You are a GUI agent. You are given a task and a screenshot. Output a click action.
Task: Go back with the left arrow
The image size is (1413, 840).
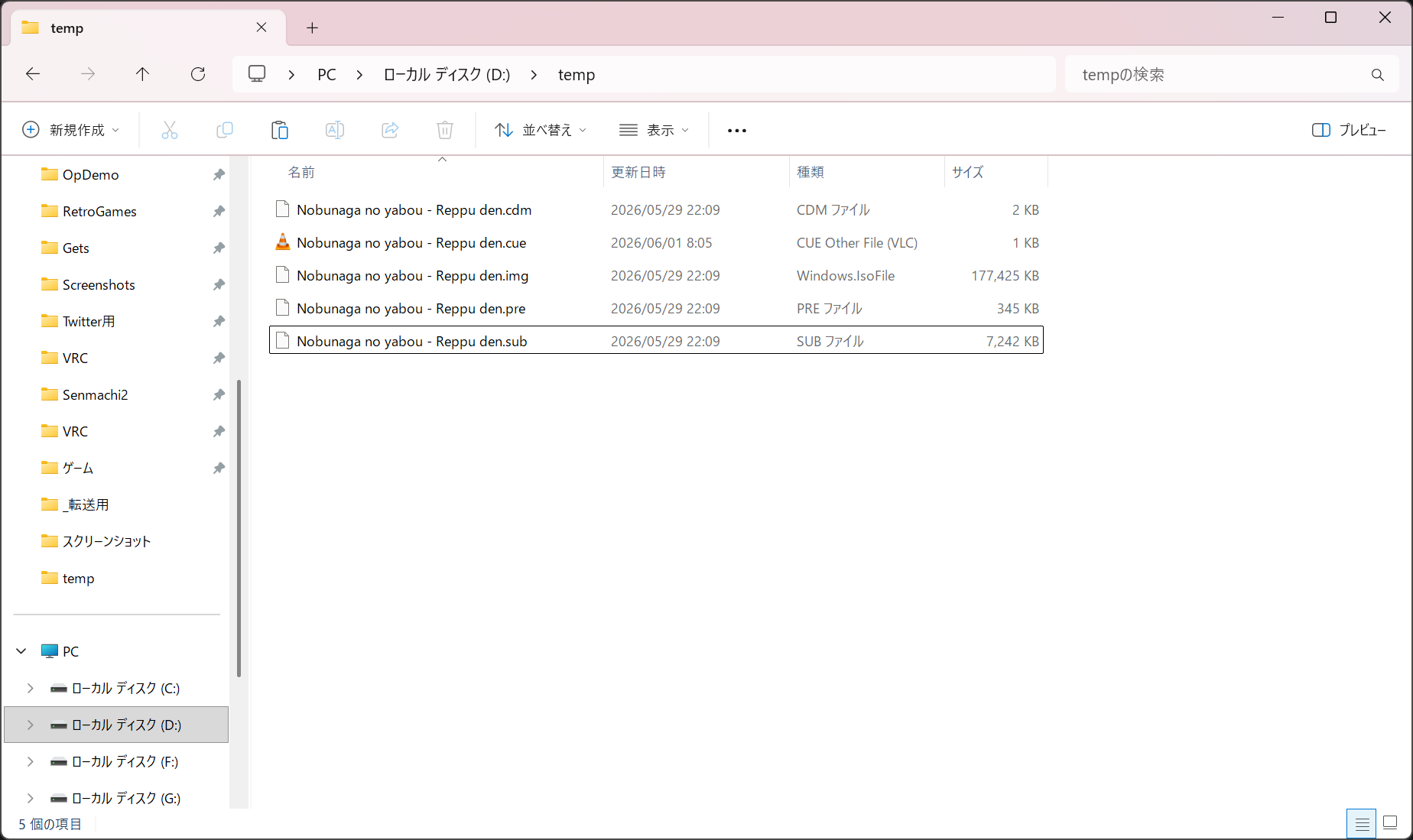[33, 74]
